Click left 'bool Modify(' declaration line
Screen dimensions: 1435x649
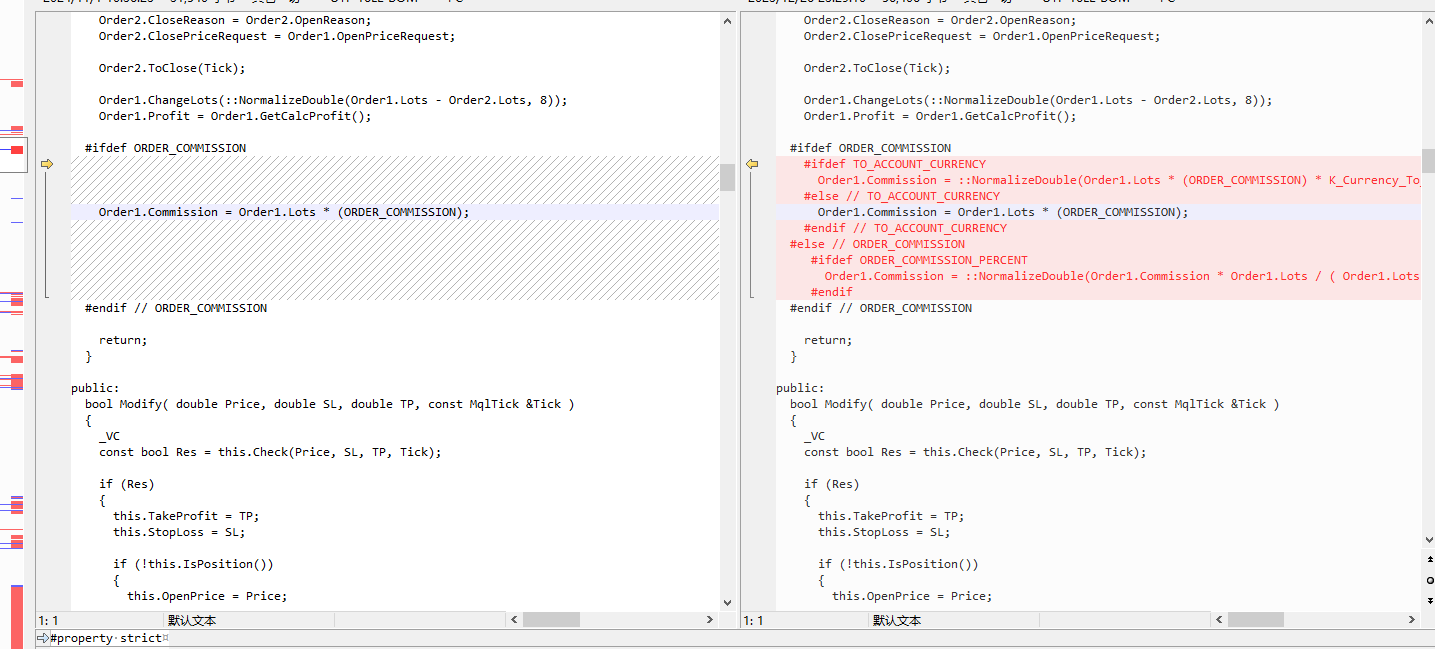329,404
